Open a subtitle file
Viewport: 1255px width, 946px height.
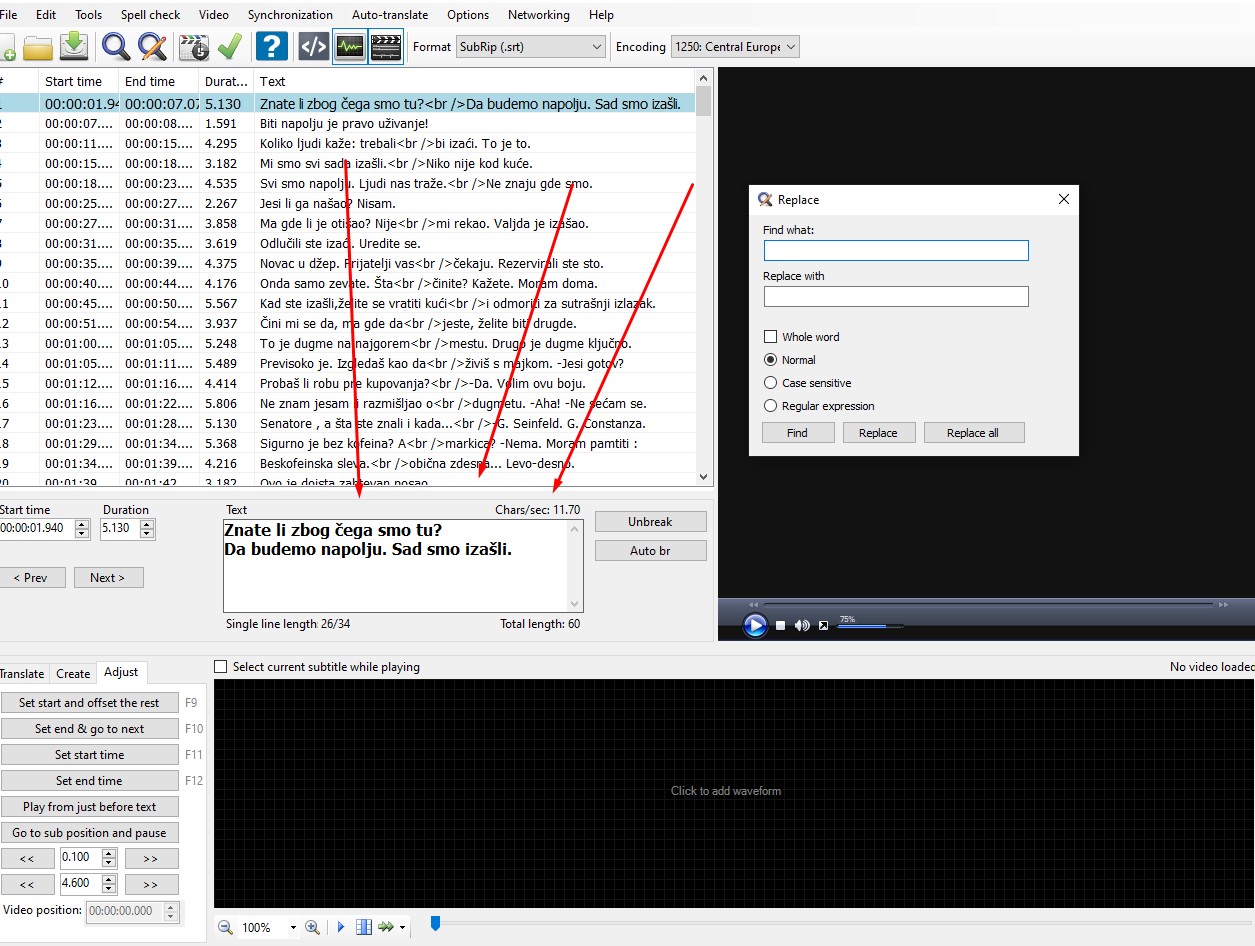38,46
